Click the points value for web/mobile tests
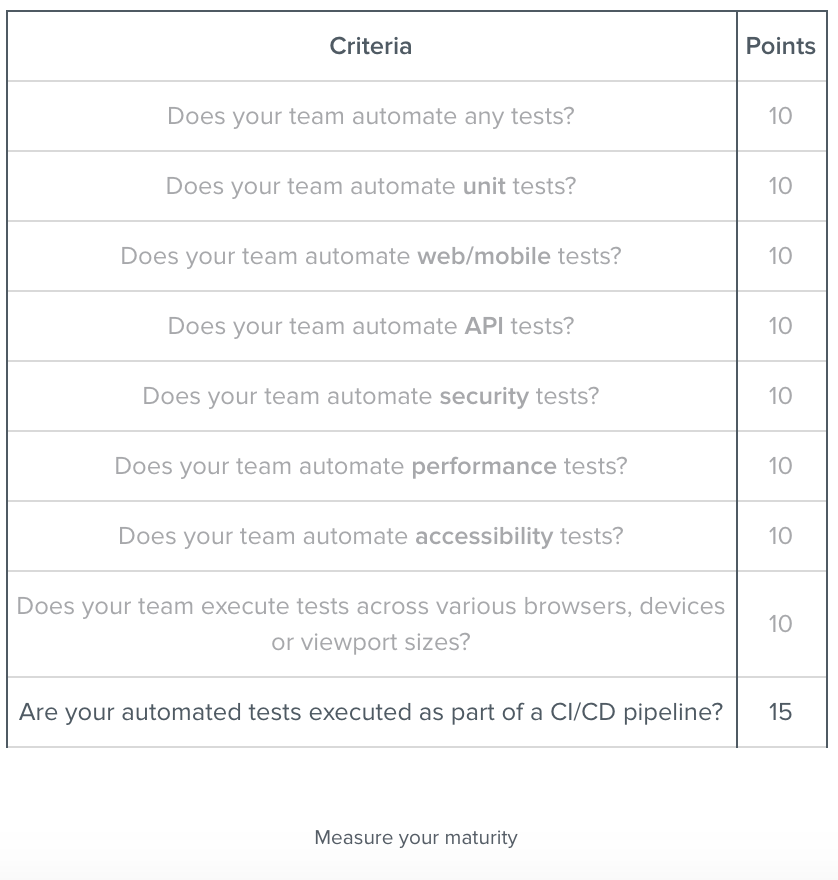 [781, 256]
